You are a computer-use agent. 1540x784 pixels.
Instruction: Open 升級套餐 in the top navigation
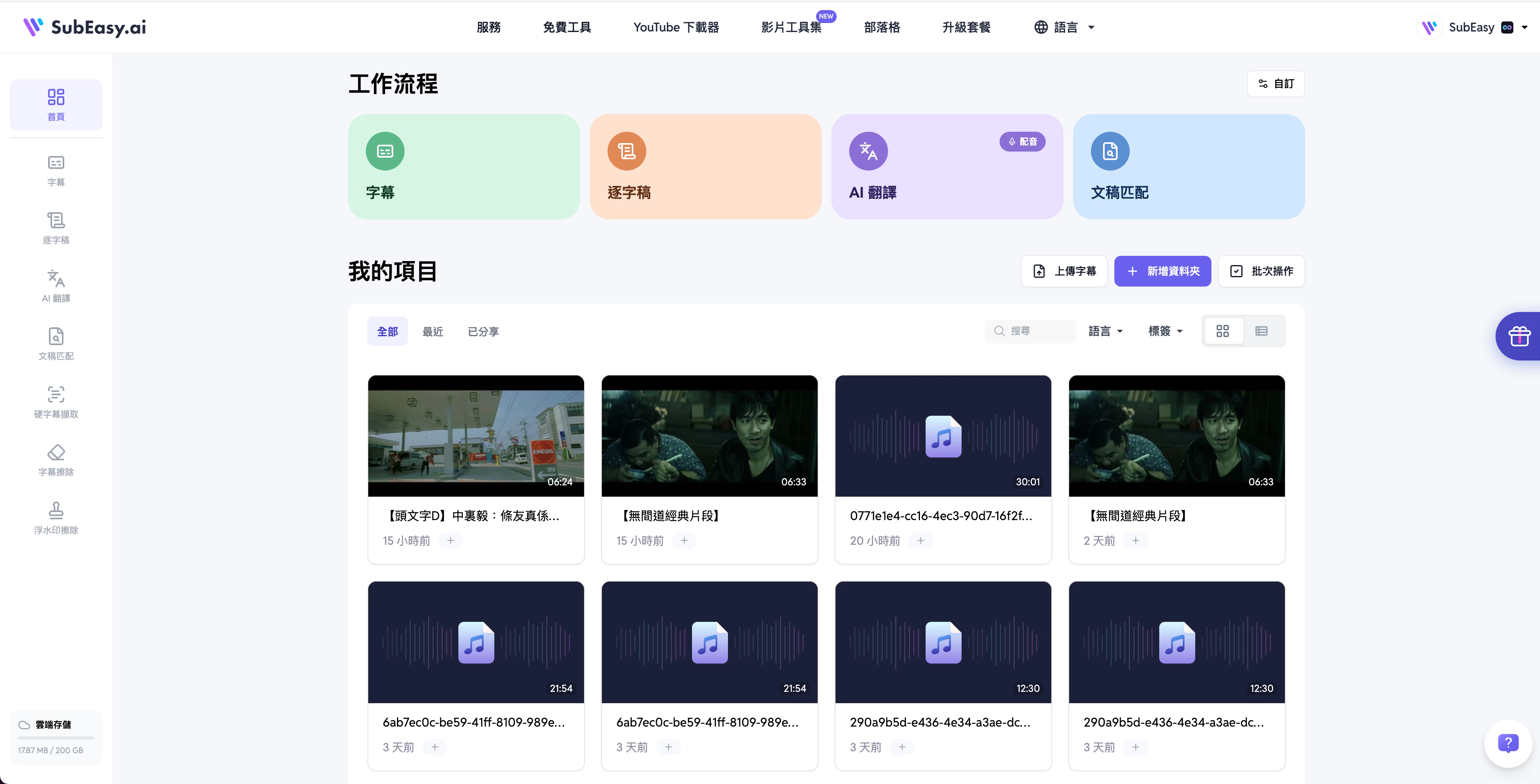966,27
